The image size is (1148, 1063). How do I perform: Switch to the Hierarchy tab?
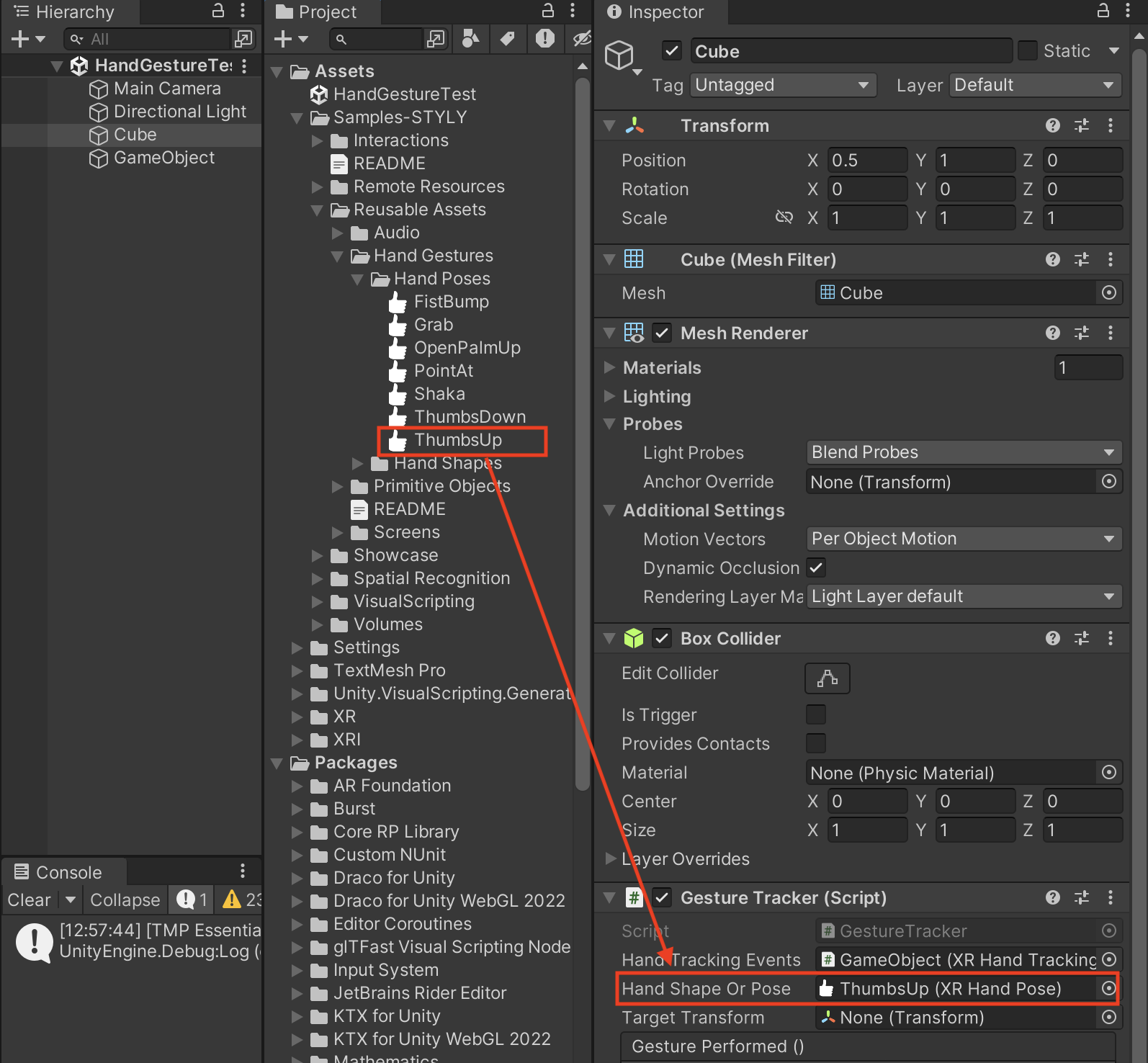click(x=65, y=12)
